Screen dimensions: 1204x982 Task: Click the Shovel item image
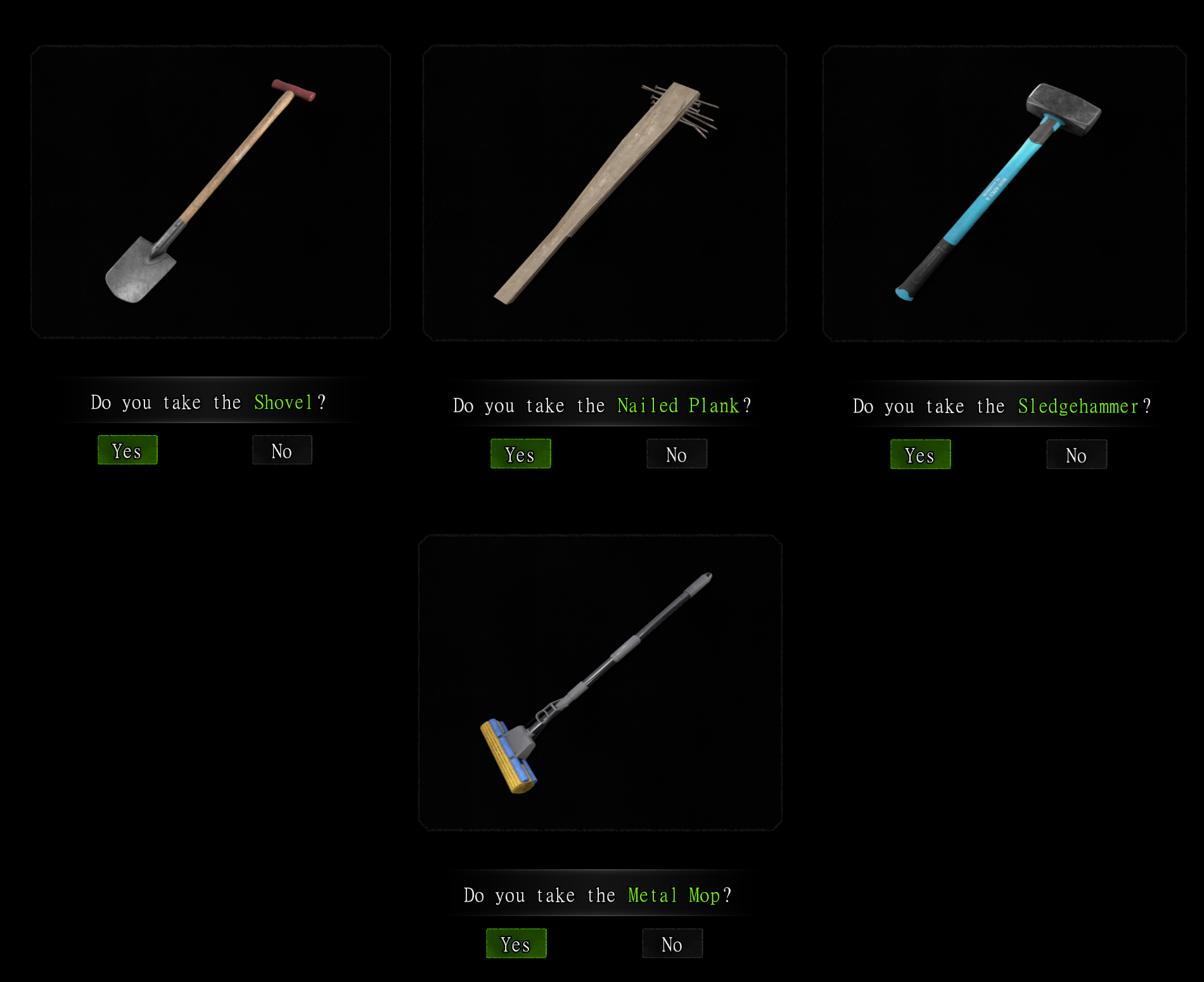click(x=210, y=192)
